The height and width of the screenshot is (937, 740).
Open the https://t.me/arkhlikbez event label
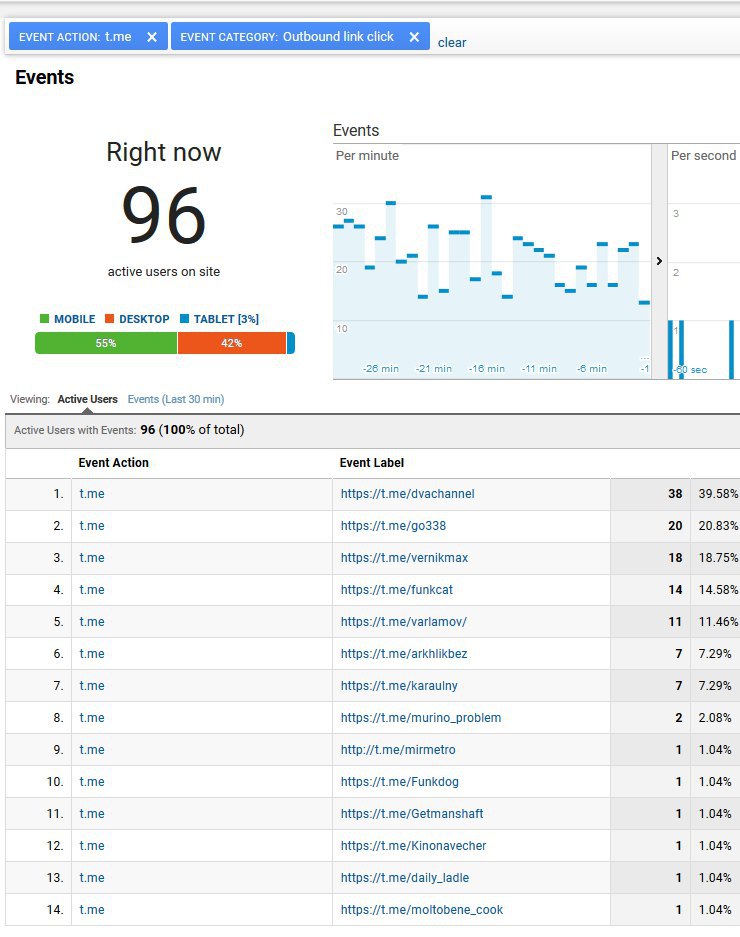(403, 654)
